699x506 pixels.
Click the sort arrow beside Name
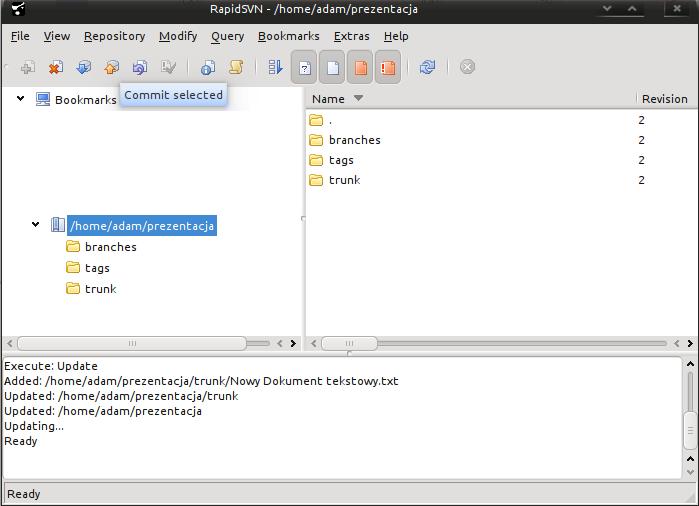(x=358, y=98)
